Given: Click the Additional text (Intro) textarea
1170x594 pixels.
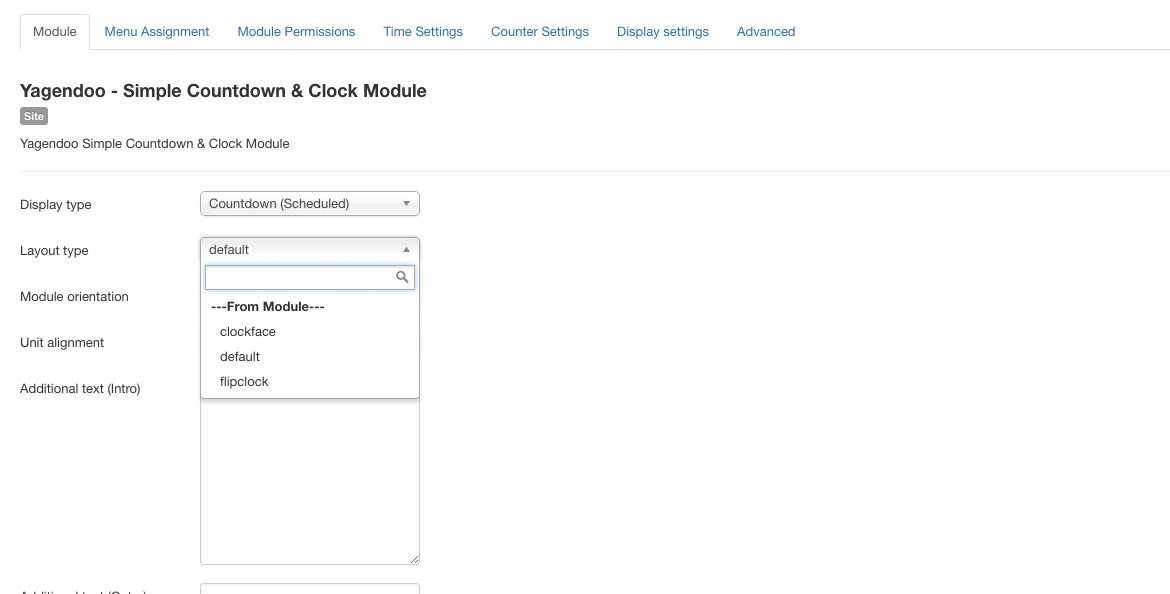Looking at the screenshot, I should (x=310, y=481).
